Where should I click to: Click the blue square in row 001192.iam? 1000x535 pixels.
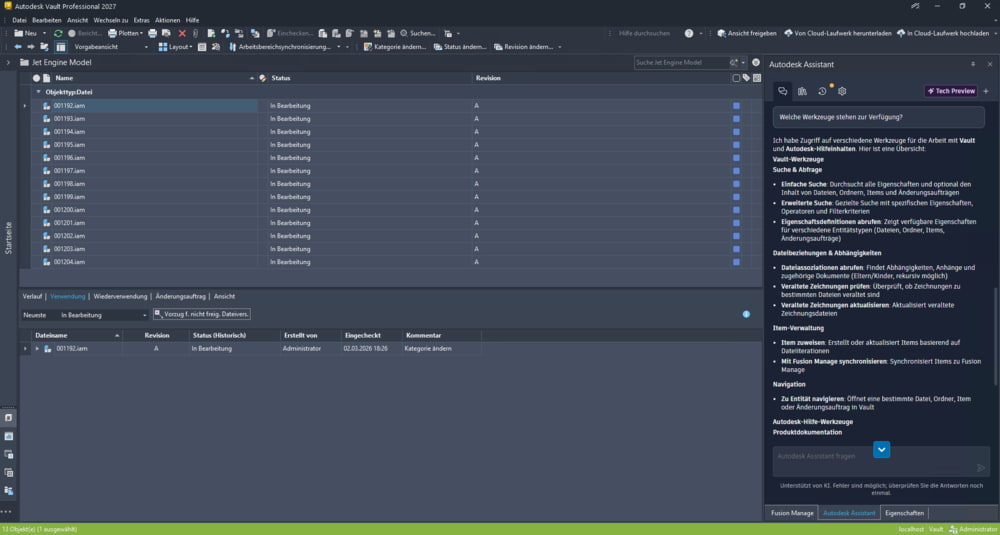736,106
